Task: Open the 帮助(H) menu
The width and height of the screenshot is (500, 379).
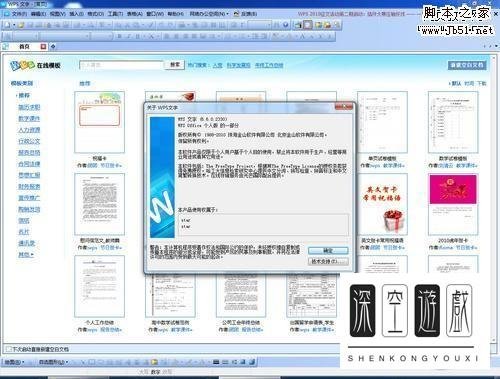Action: point(176,14)
